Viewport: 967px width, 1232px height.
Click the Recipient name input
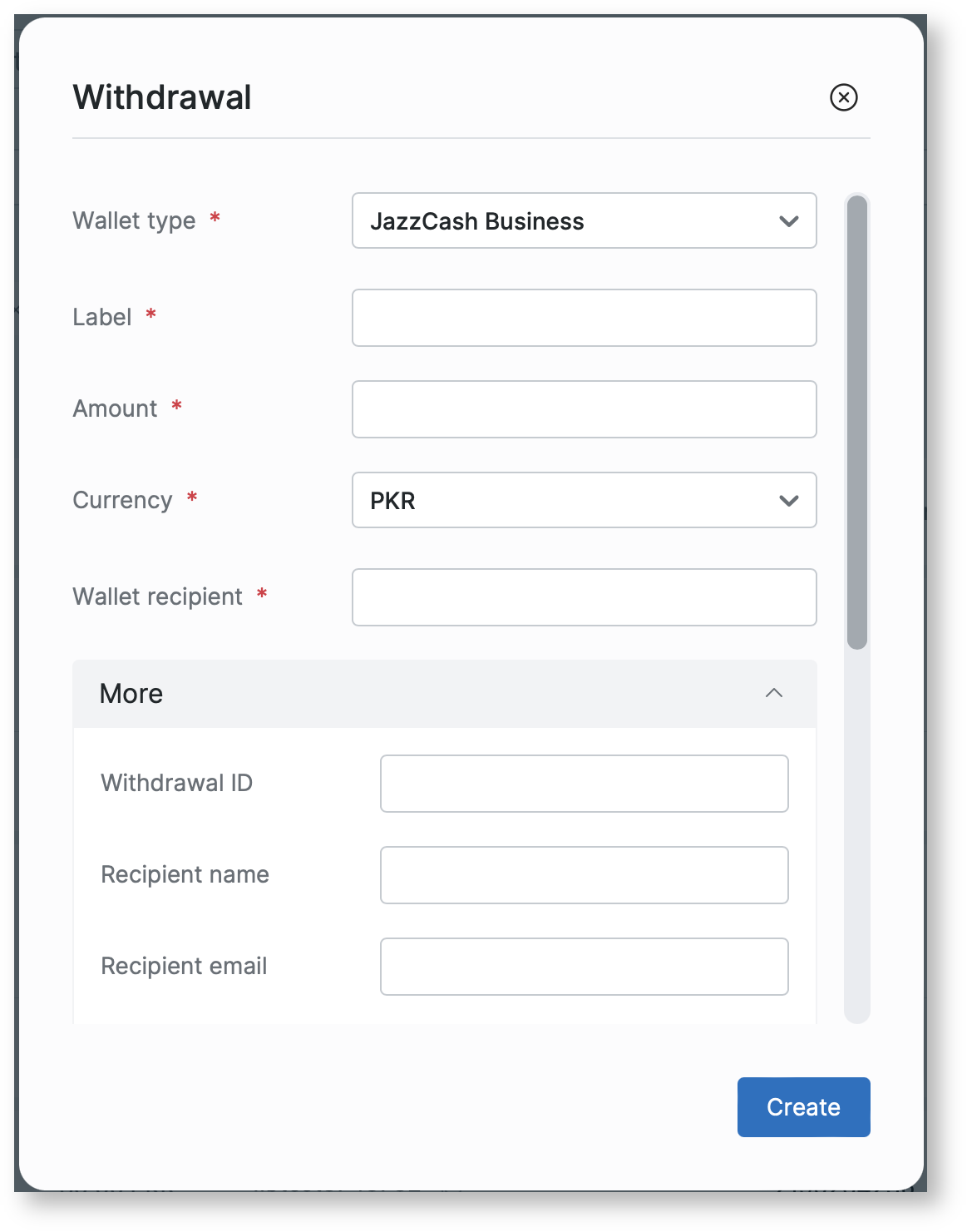[x=584, y=875]
